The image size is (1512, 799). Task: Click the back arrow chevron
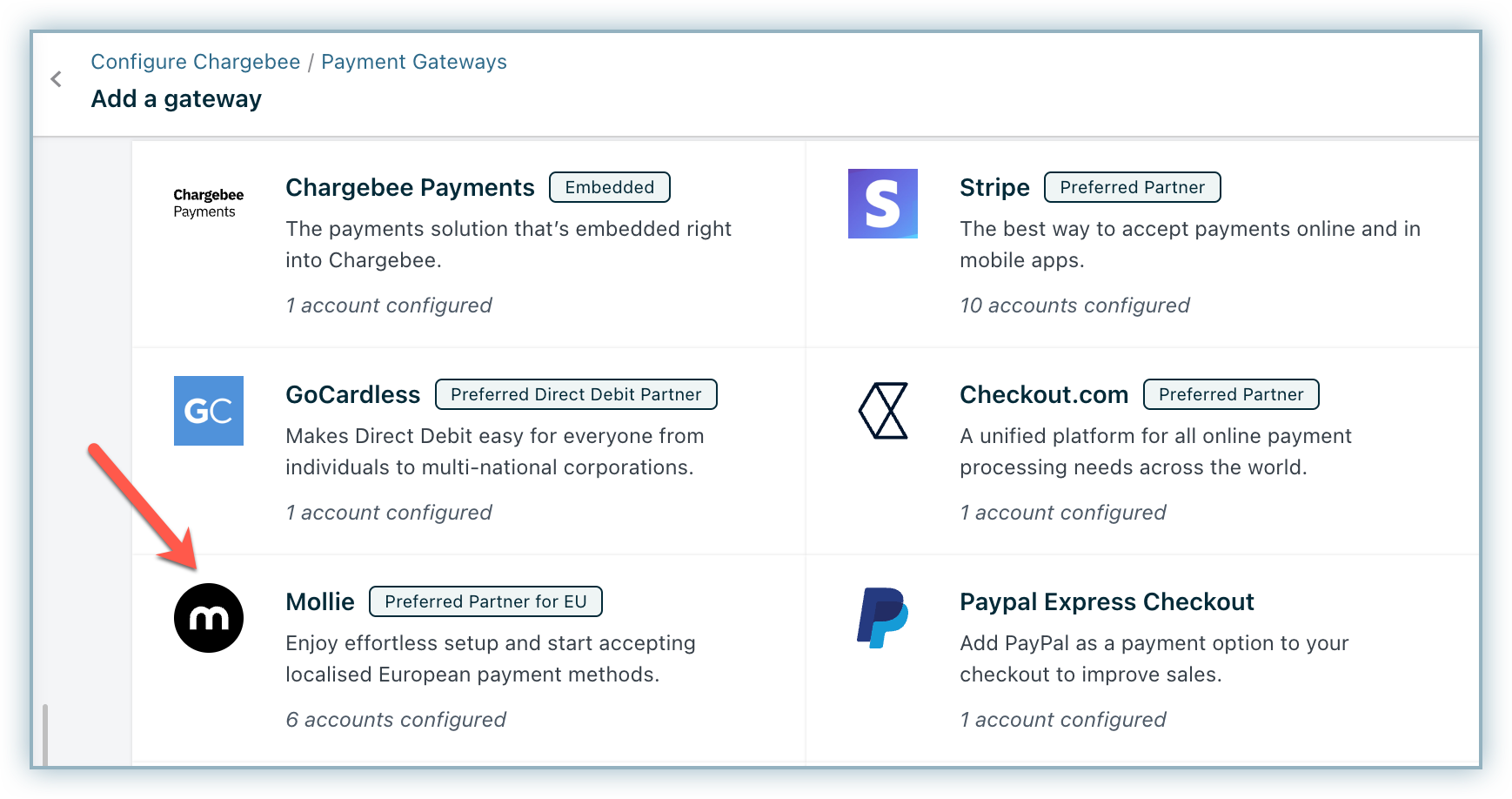57,79
